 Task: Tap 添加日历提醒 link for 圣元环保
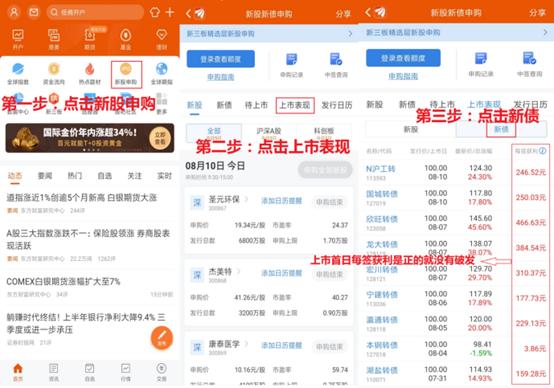282,201
